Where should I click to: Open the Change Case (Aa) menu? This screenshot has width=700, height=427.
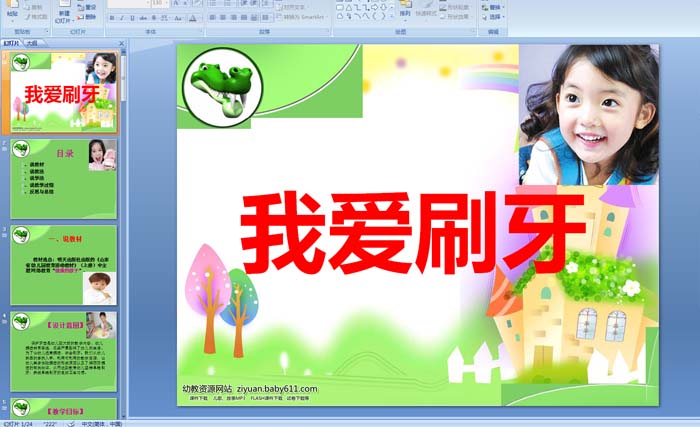click(x=178, y=18)
